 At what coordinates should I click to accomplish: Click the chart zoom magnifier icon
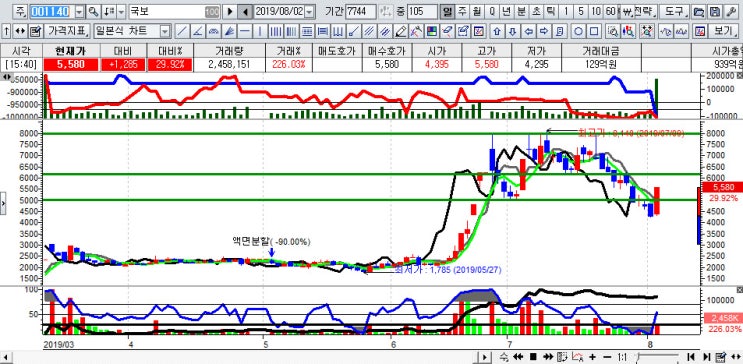613,32
